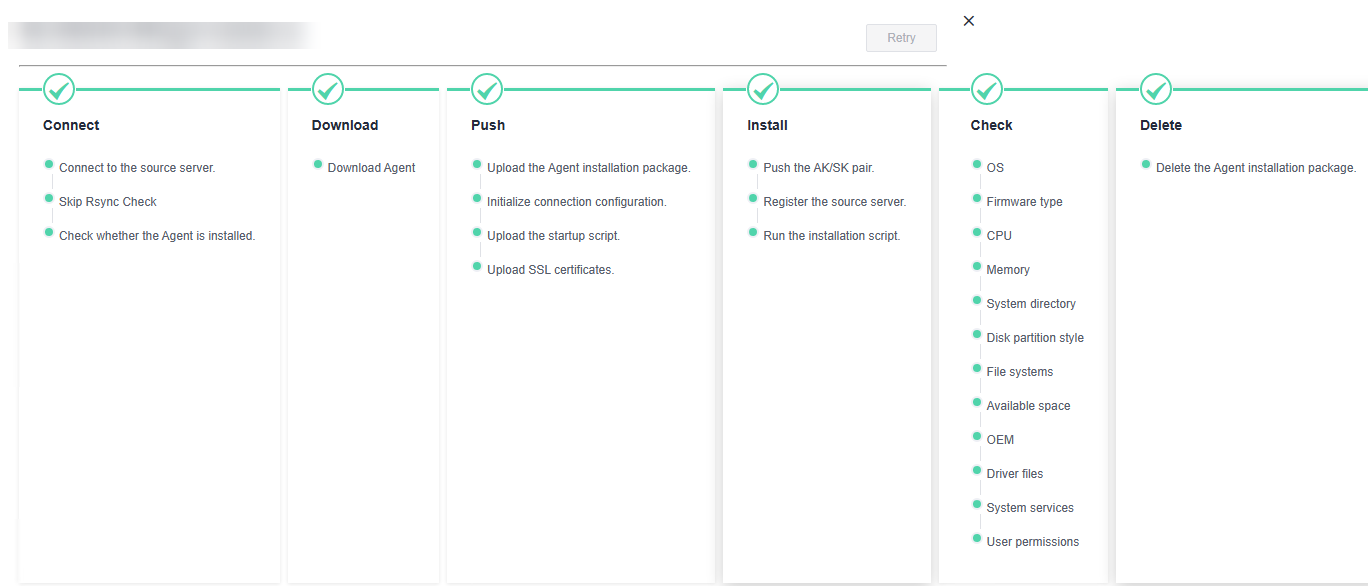Click 'Delete the Agent installation package.' item
Screen dimensions: 1368x586
pyautogui.click(x=1255, y=168)
